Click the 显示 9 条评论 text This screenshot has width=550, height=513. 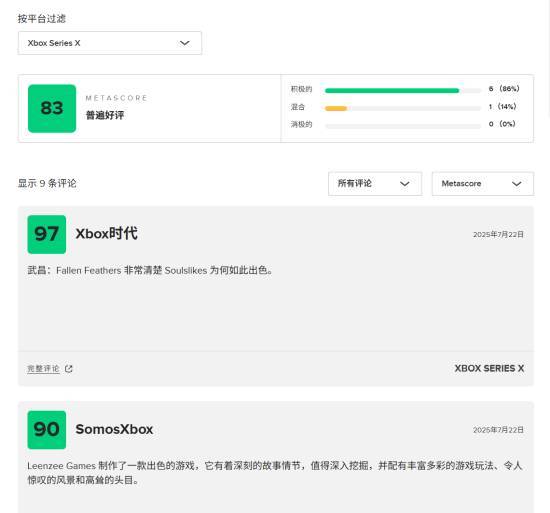point(47,183)
